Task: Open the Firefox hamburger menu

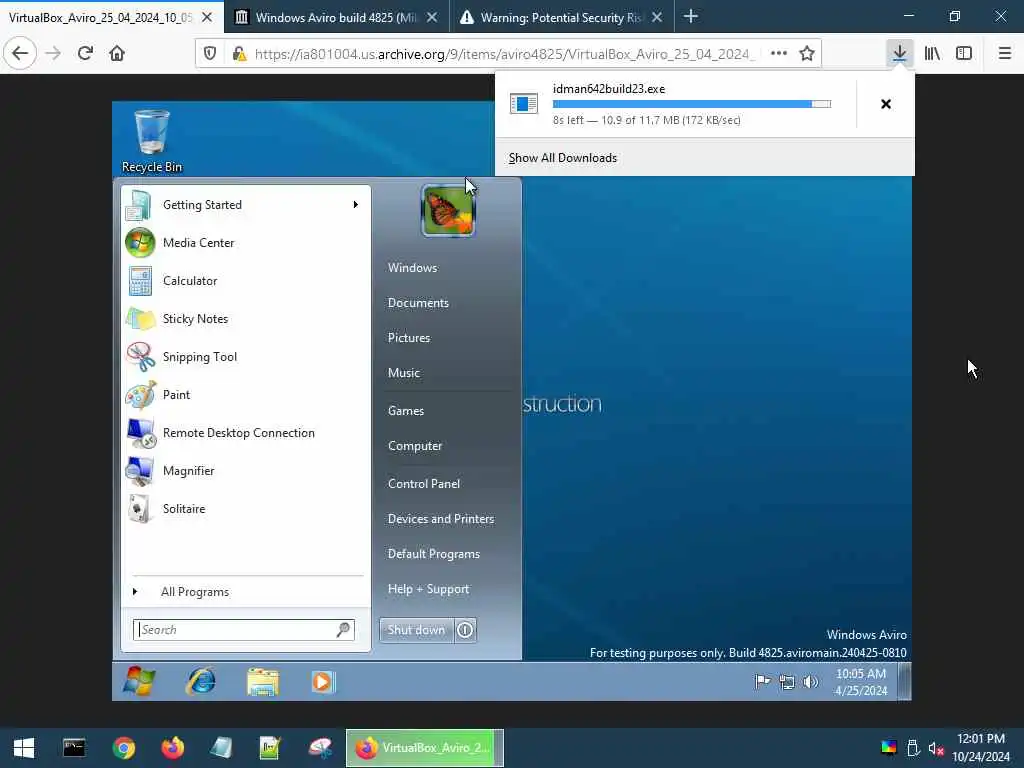Action: click(1005, 54)
